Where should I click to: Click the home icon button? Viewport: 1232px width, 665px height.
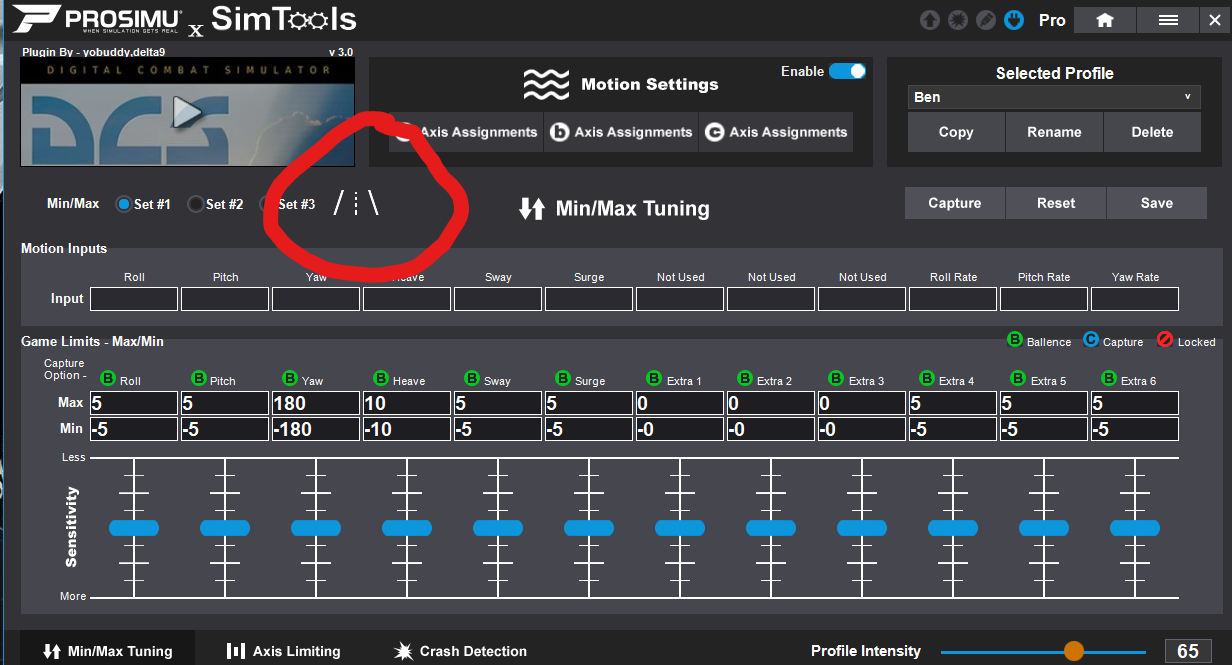[1105, 20]
